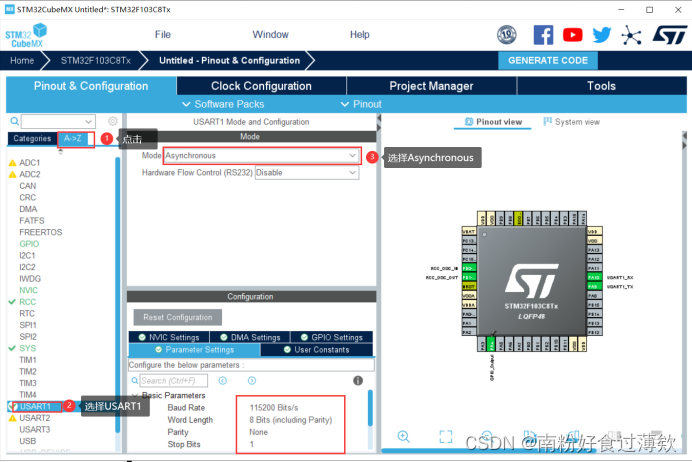Switch to the System view tab

[572, 122]
